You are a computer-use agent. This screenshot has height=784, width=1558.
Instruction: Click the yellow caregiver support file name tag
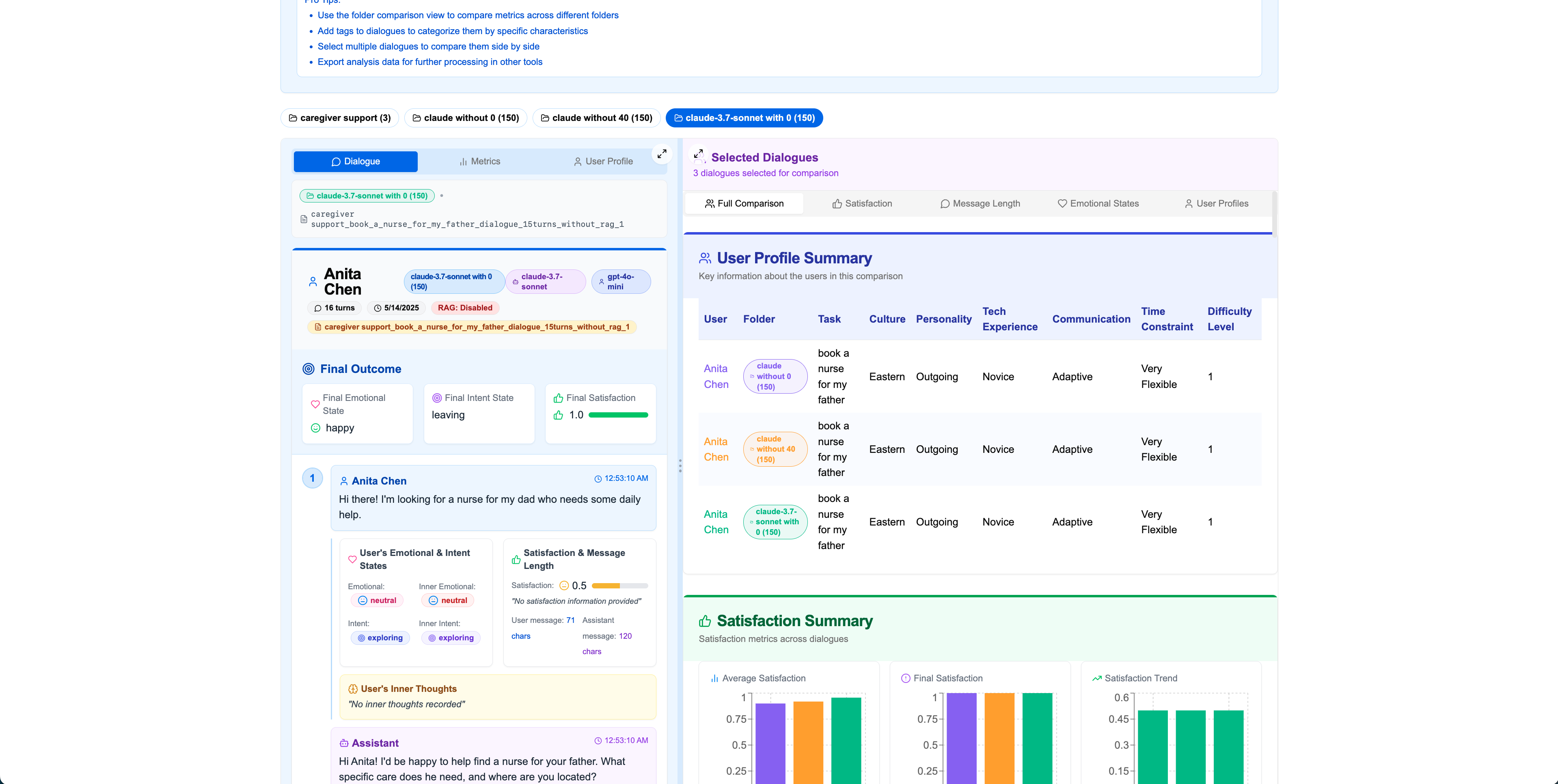472,327
